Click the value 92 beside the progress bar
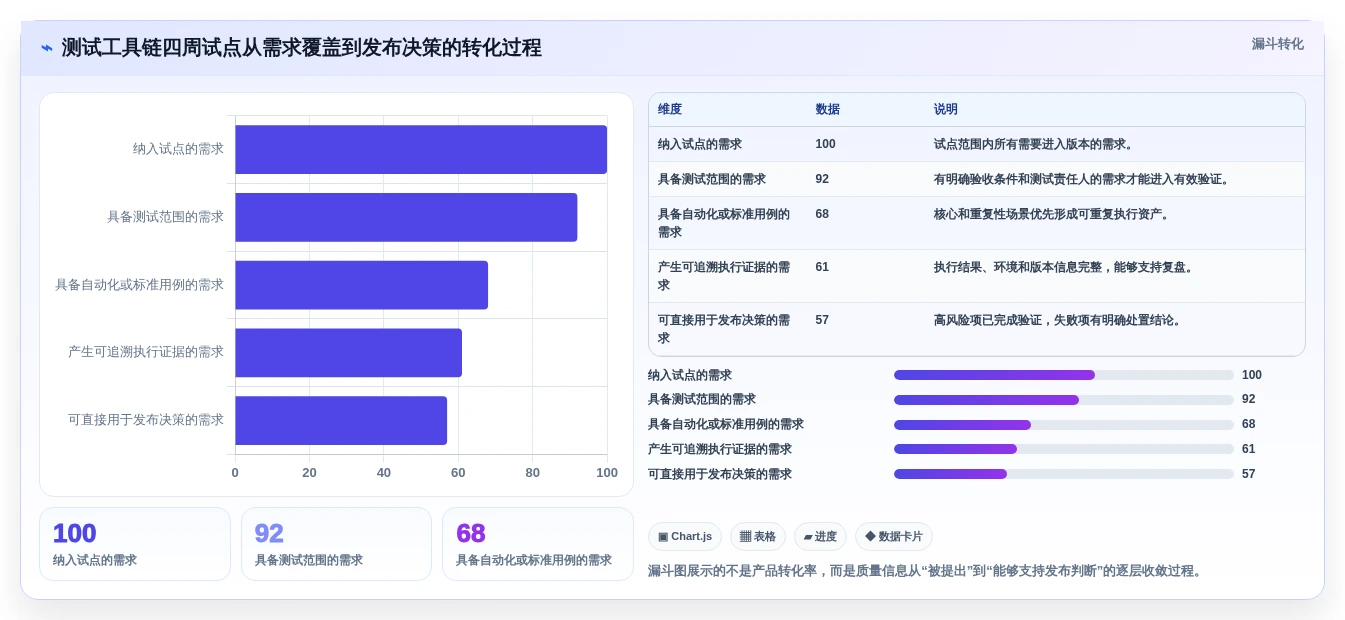This screenshot has height=620, width=1345. click(1249, 400)
